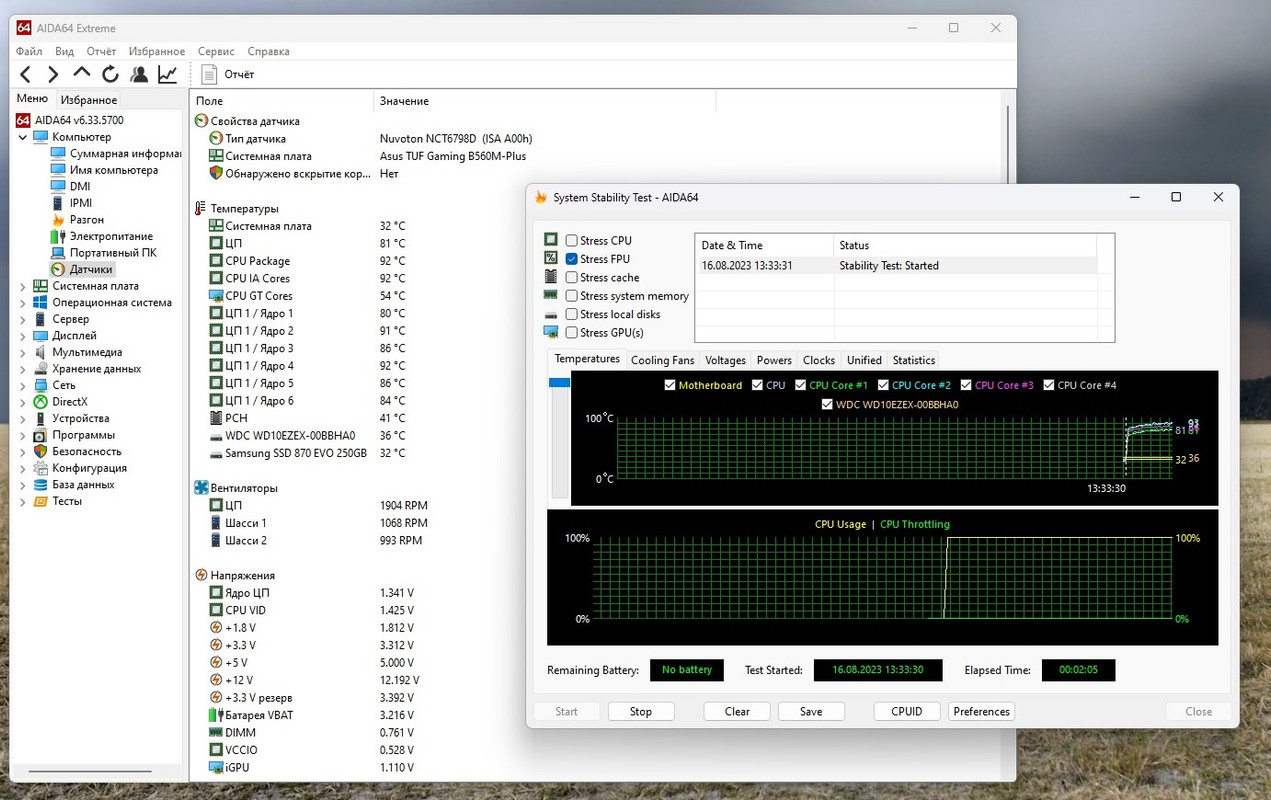Image resolution: width=1271 pixels, height=800 pixels.
Task: Toggle Motherboard graph checkbox
Action: [x=670, y=385]
